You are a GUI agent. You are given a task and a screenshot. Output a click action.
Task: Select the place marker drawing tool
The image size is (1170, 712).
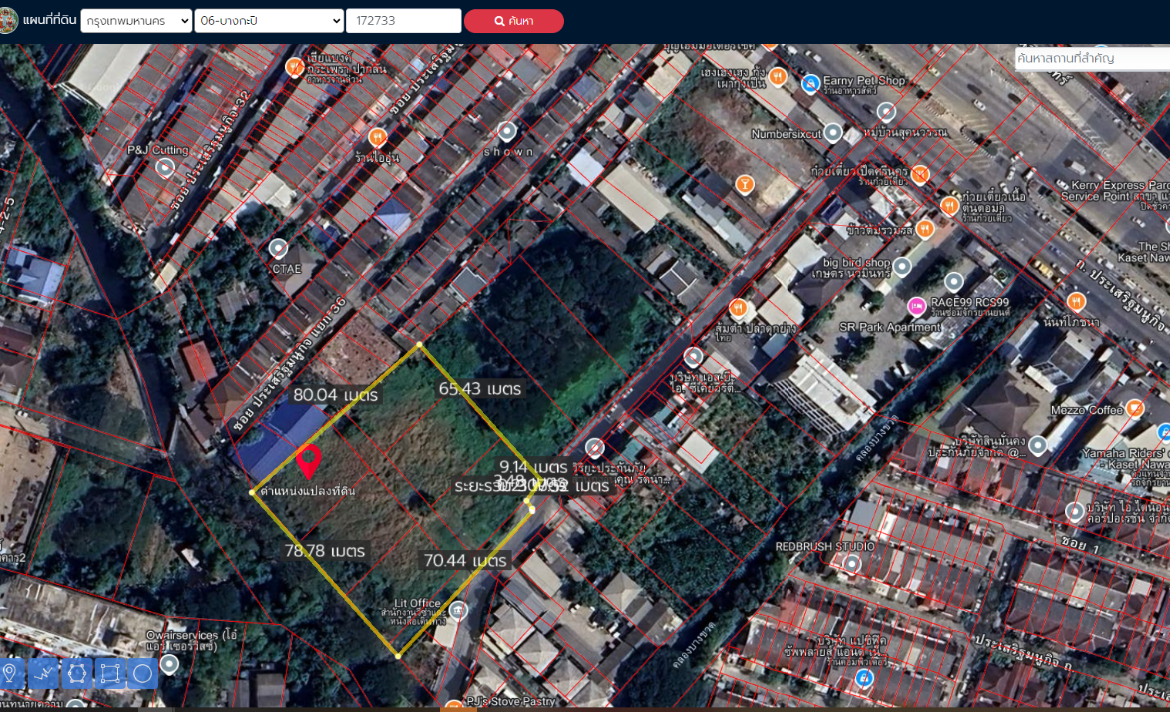11,674
